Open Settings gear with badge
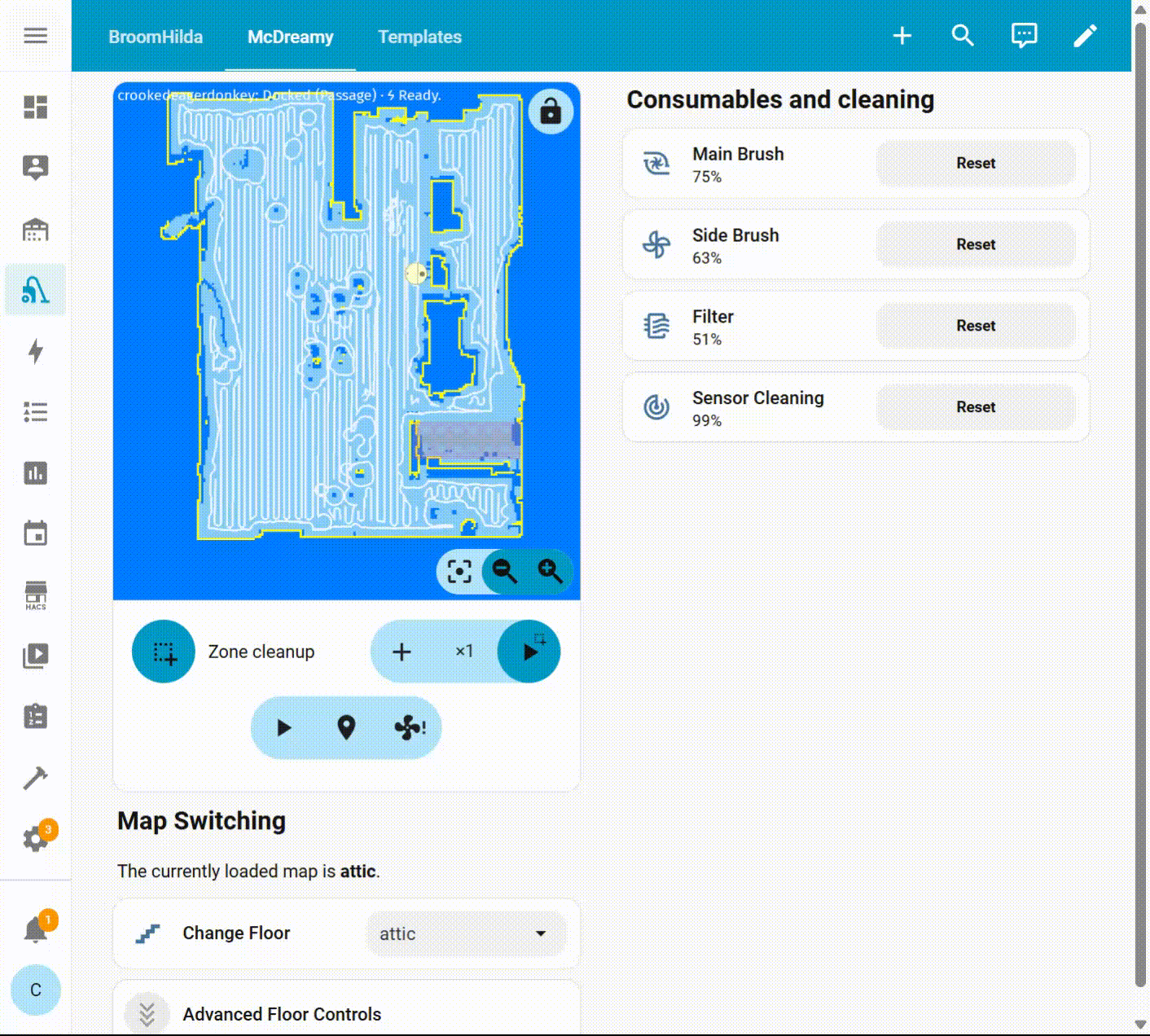The width and height of the screenshot is (1150, 1036). 35,839
